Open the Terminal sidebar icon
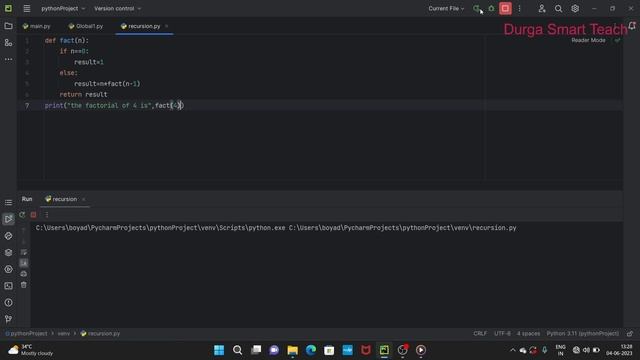Viewport: 640px width, 360px height. tap(8, 286)
